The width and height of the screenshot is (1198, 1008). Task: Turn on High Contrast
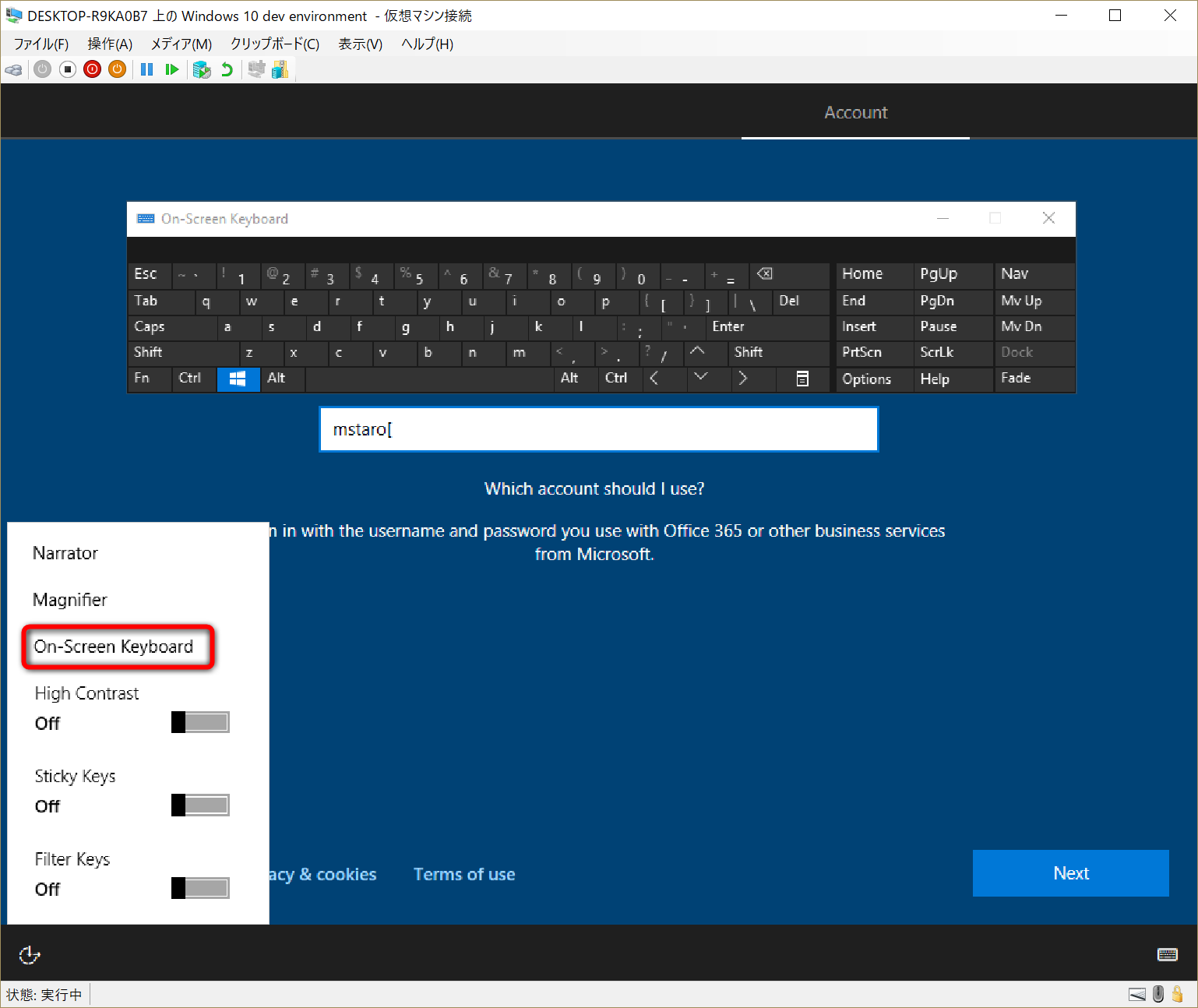point(200,722)
